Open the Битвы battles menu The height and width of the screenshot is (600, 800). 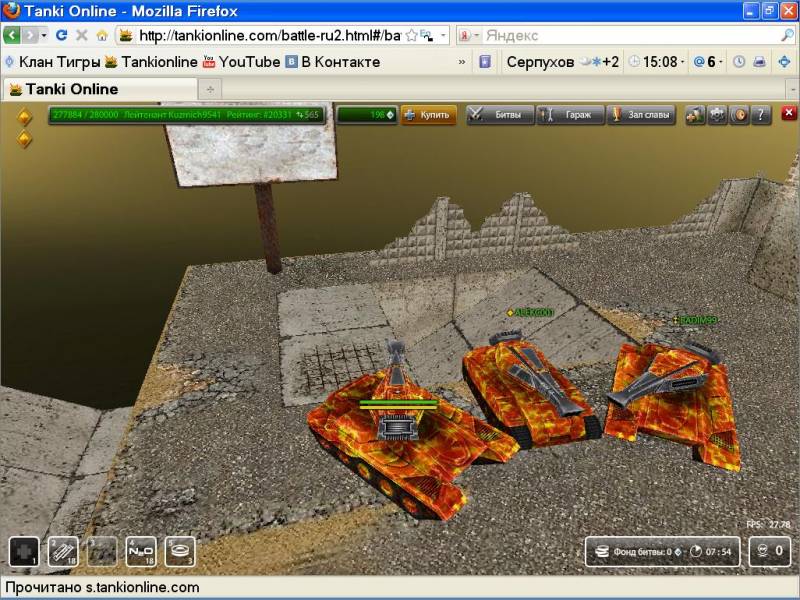[x=500, y=115]
